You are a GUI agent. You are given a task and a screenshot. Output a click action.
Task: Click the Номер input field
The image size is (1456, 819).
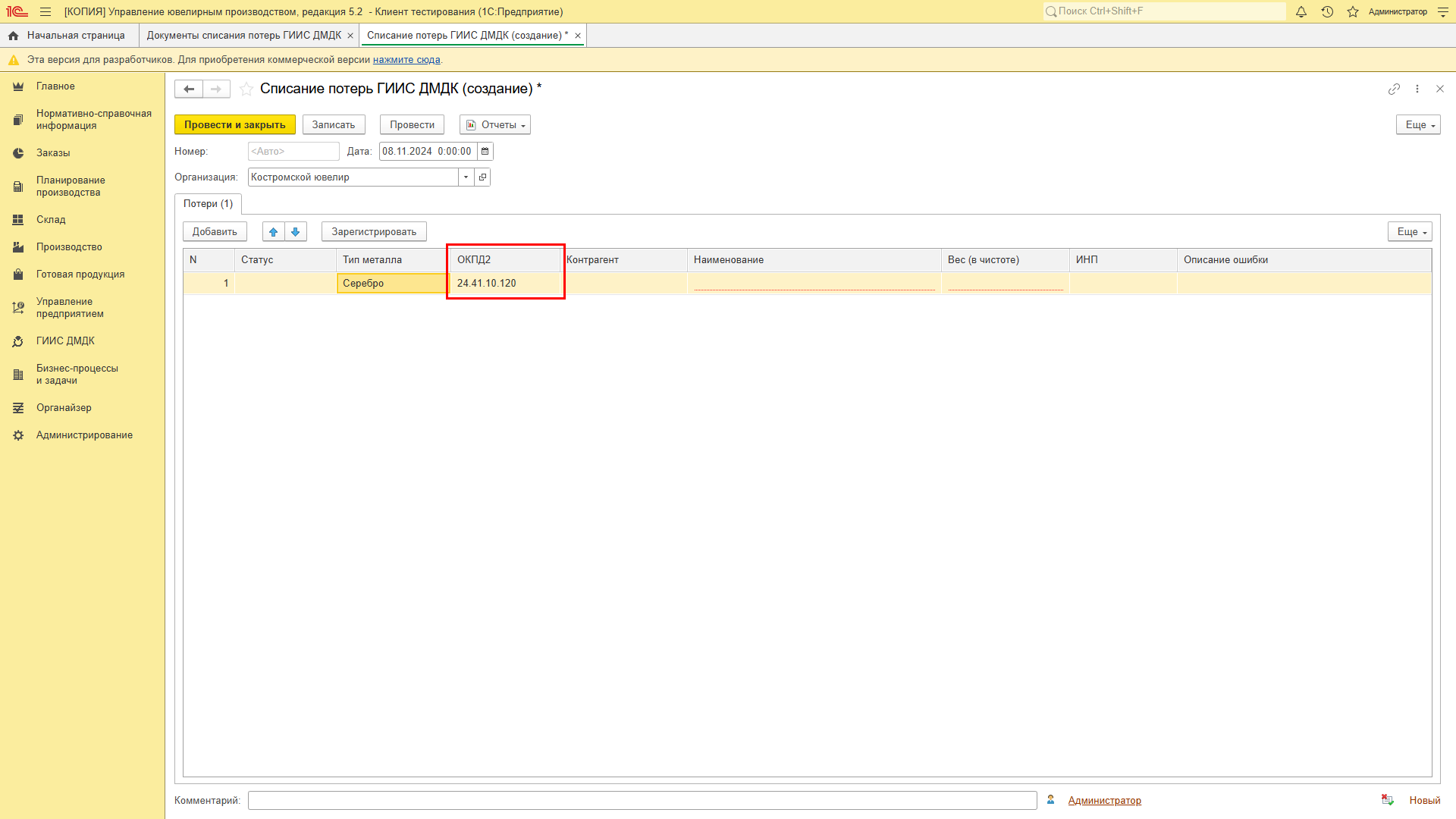click(293, 152)
